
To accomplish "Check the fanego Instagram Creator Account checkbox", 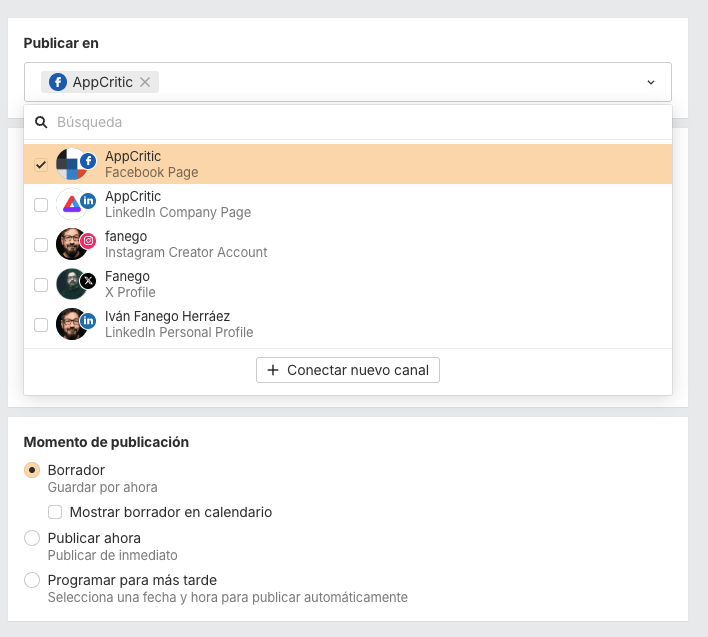I will [x=41, y=245].
